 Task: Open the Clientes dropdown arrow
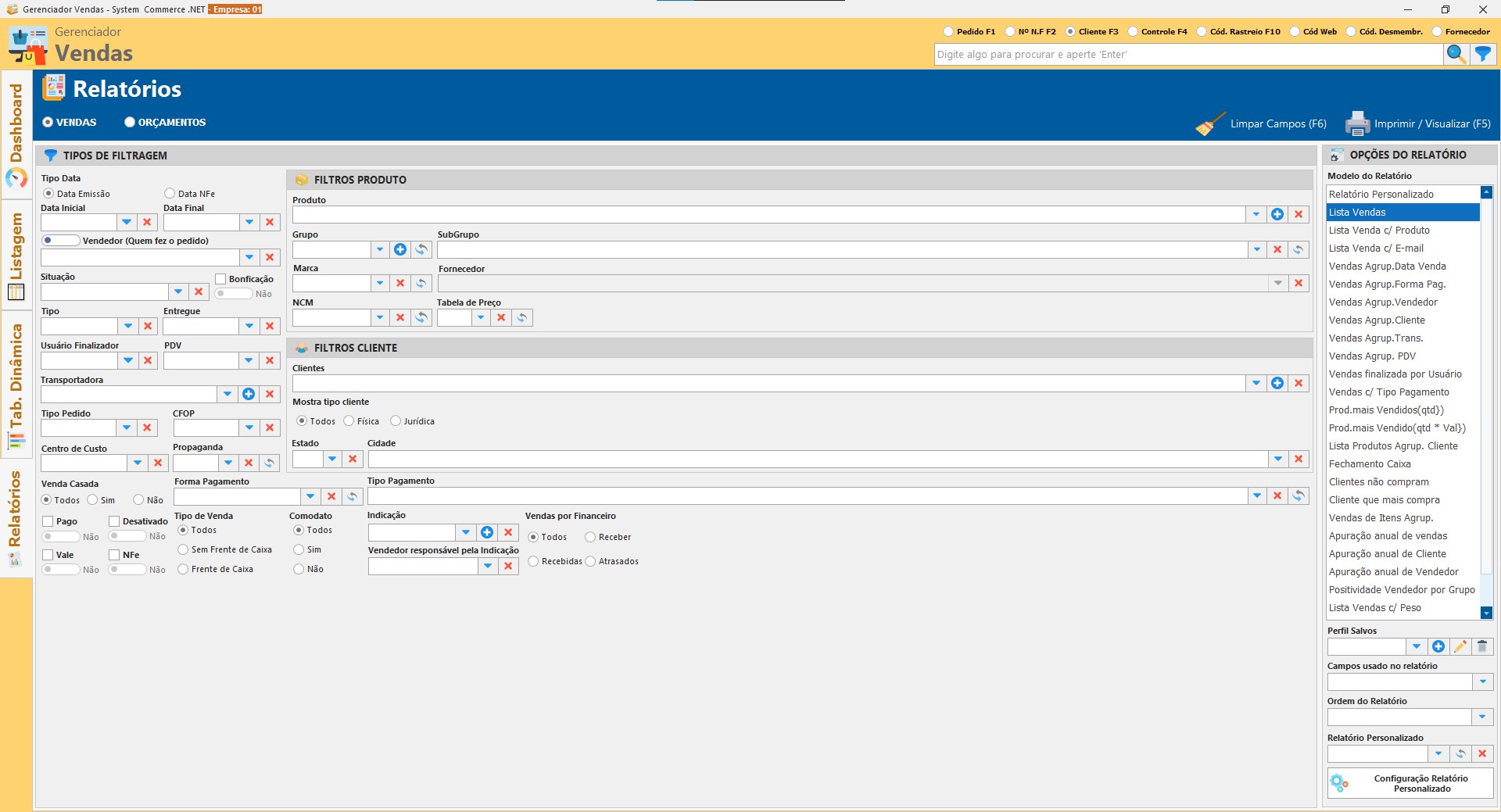(1256, 383)
